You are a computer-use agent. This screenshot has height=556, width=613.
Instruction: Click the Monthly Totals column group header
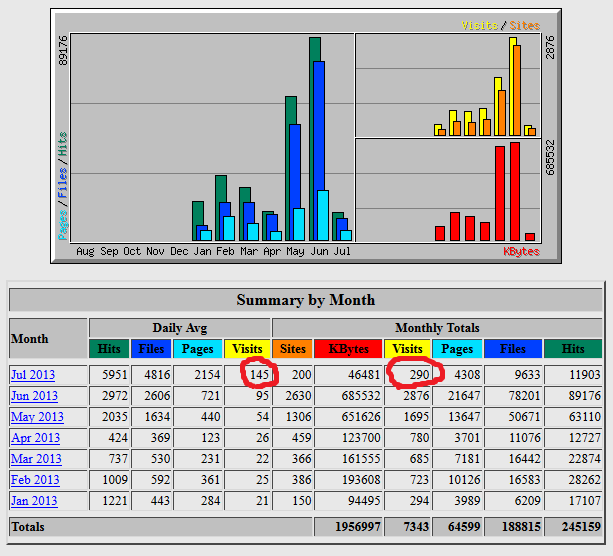coord(437,328)
